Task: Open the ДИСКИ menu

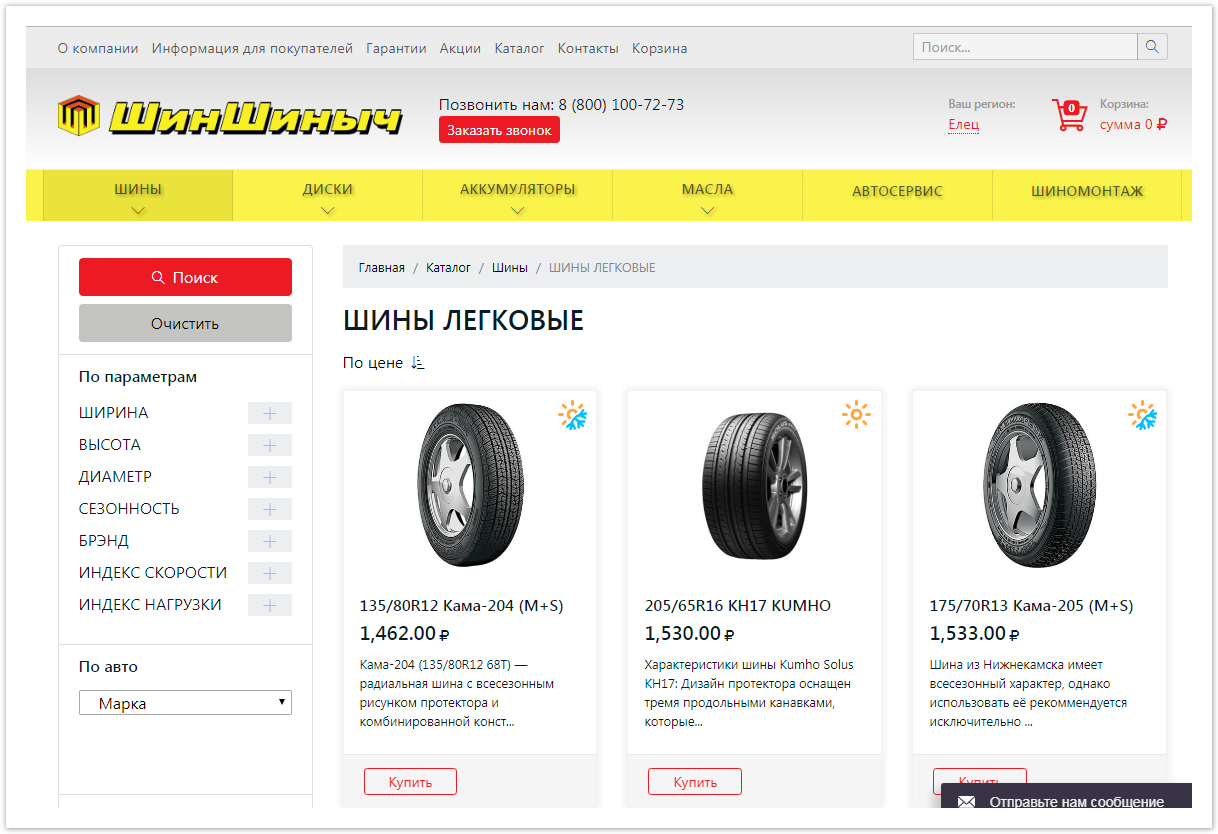Action: coord(328,196)
